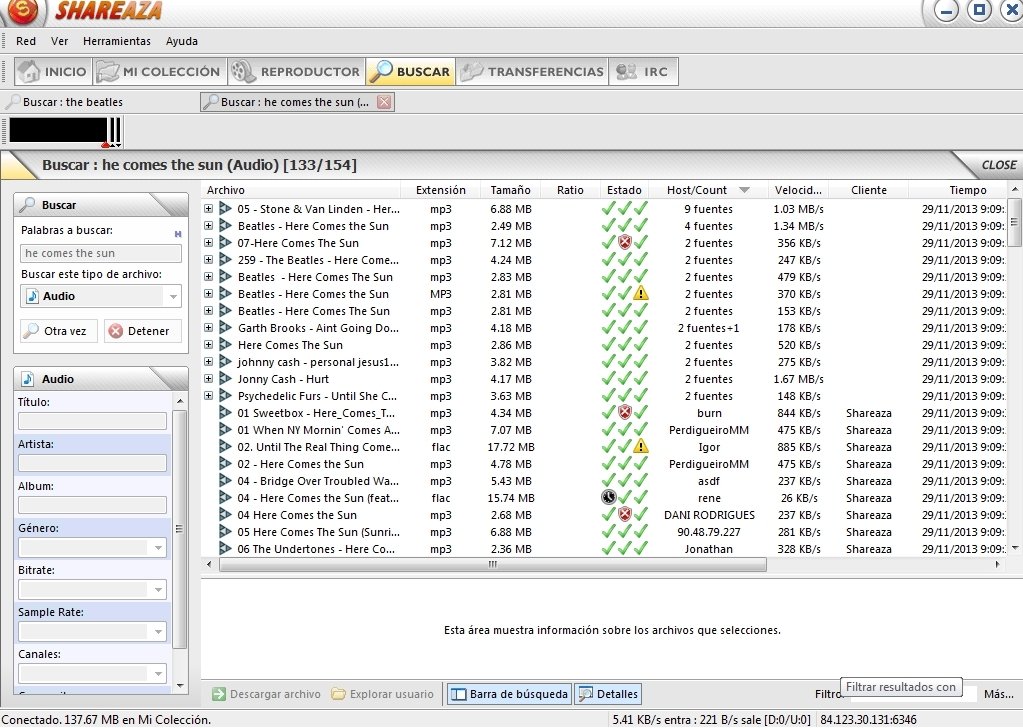Sort by the Extensión column header

tap(440, 190)
